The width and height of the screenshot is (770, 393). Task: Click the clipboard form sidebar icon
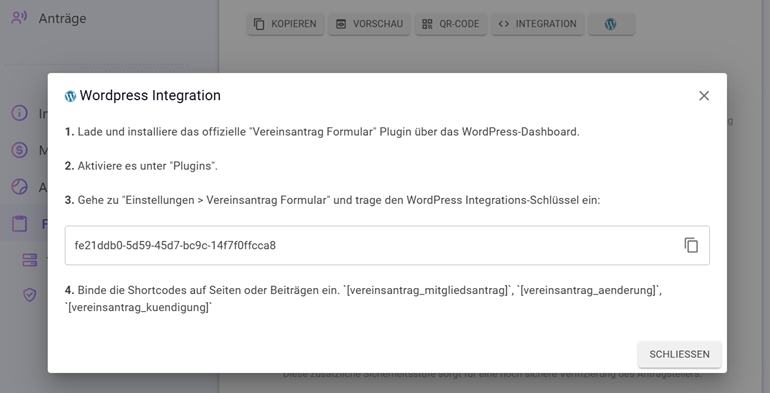click(19, 224)
